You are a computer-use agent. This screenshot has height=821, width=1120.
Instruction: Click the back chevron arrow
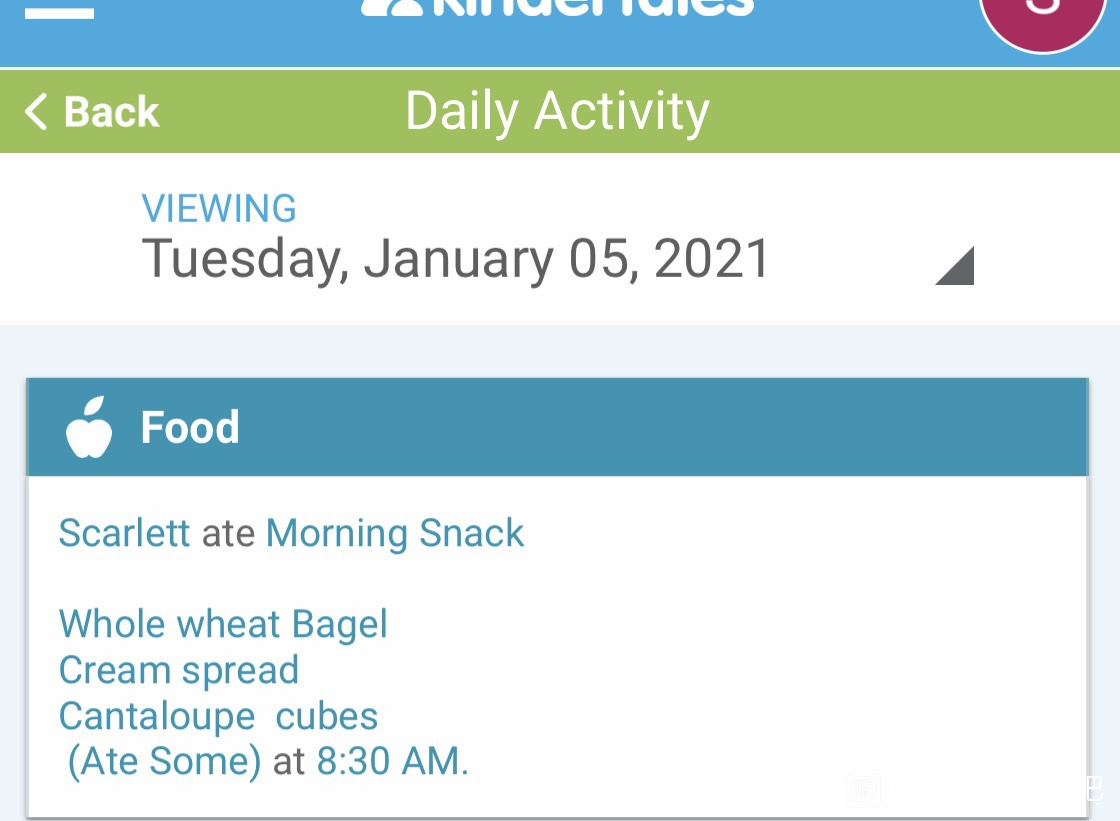[x=36, y=112]
